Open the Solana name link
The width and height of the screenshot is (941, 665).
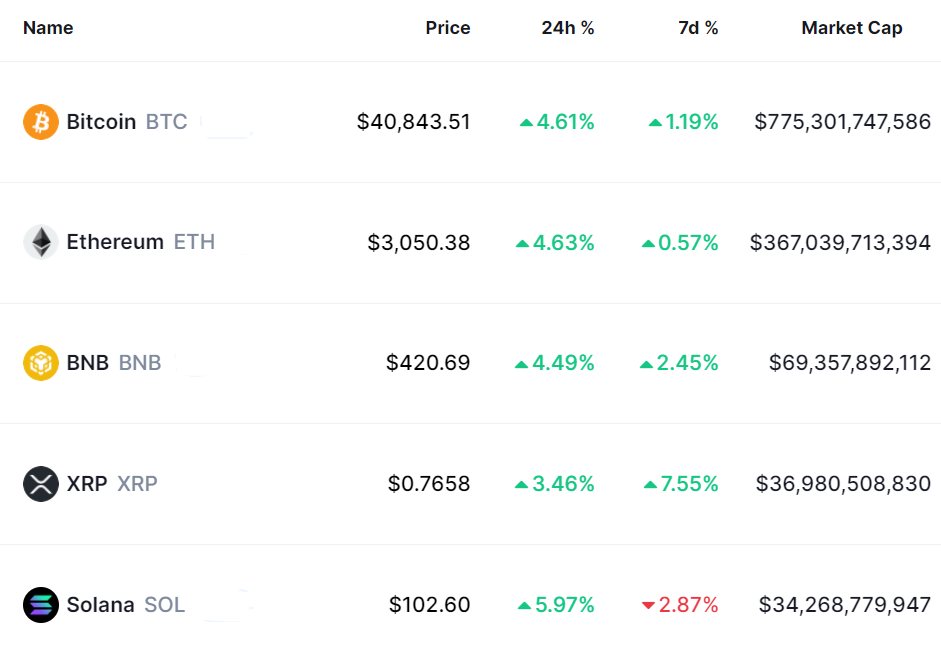tap(100, 605)
